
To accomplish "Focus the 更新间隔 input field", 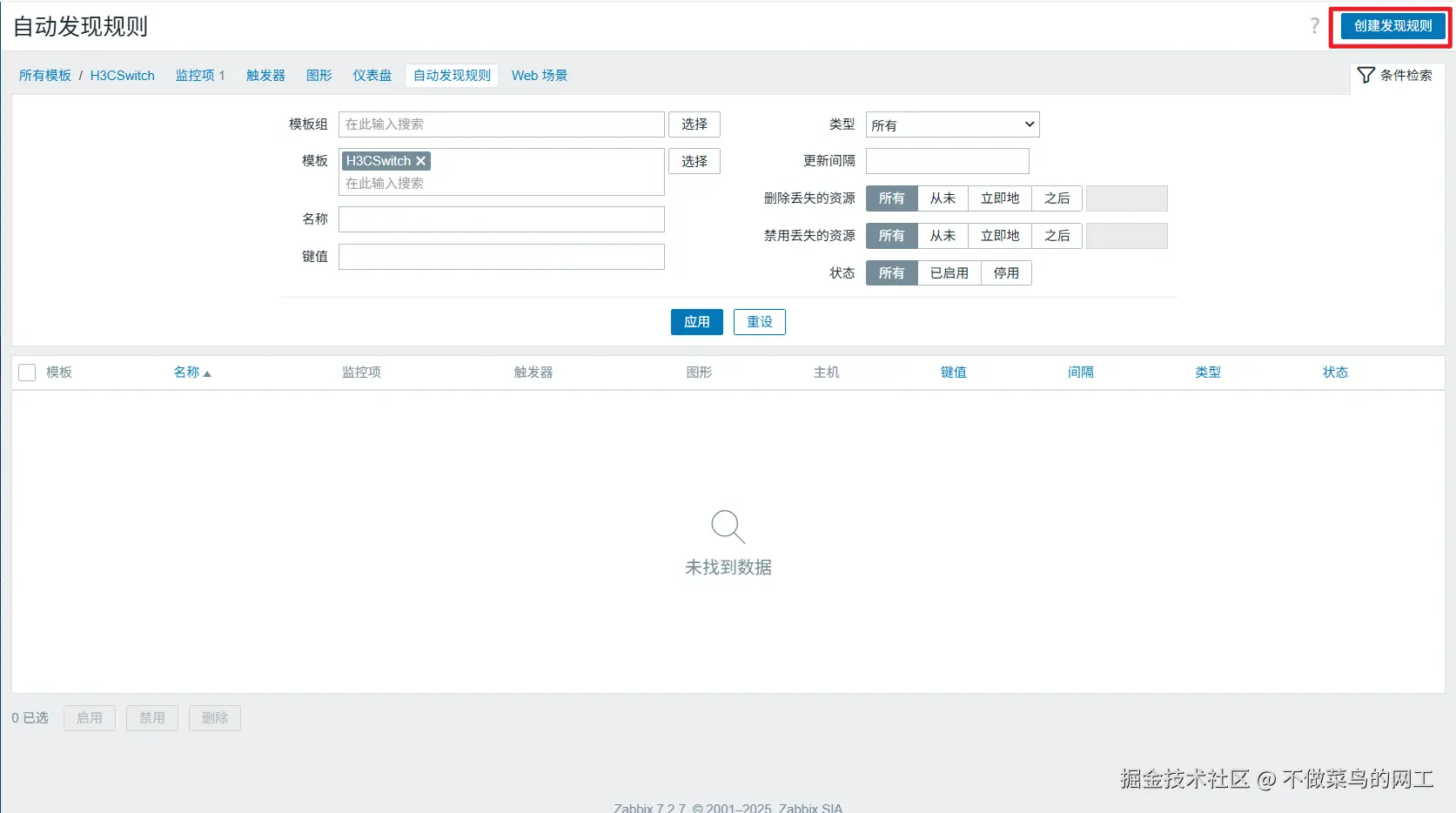I will (948, 161).
